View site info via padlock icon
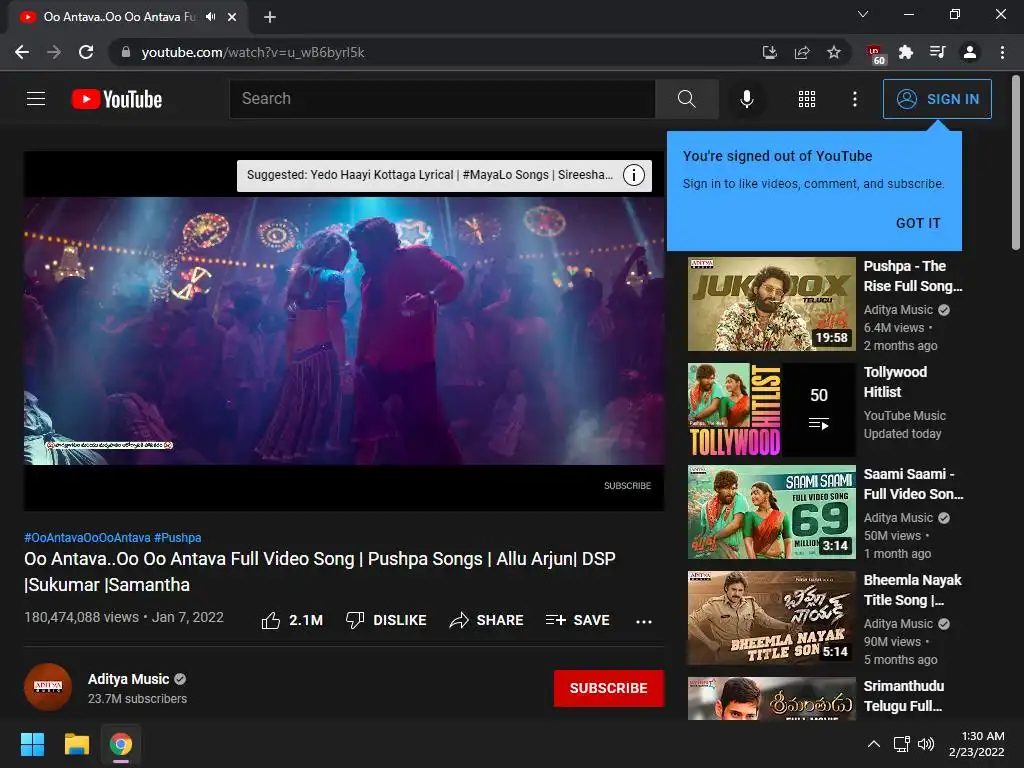Viewport: 1024px width, 768px height. (125, 52)
